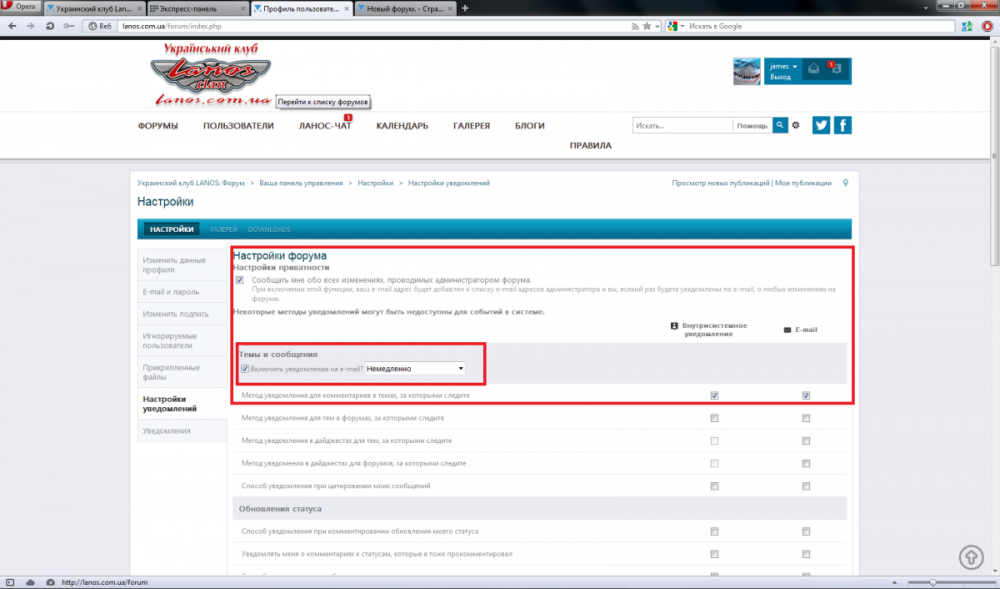Open advanced search gear icon
Image resolution: width=1000 pixels, height=589 pixels.
coord(796,126)
